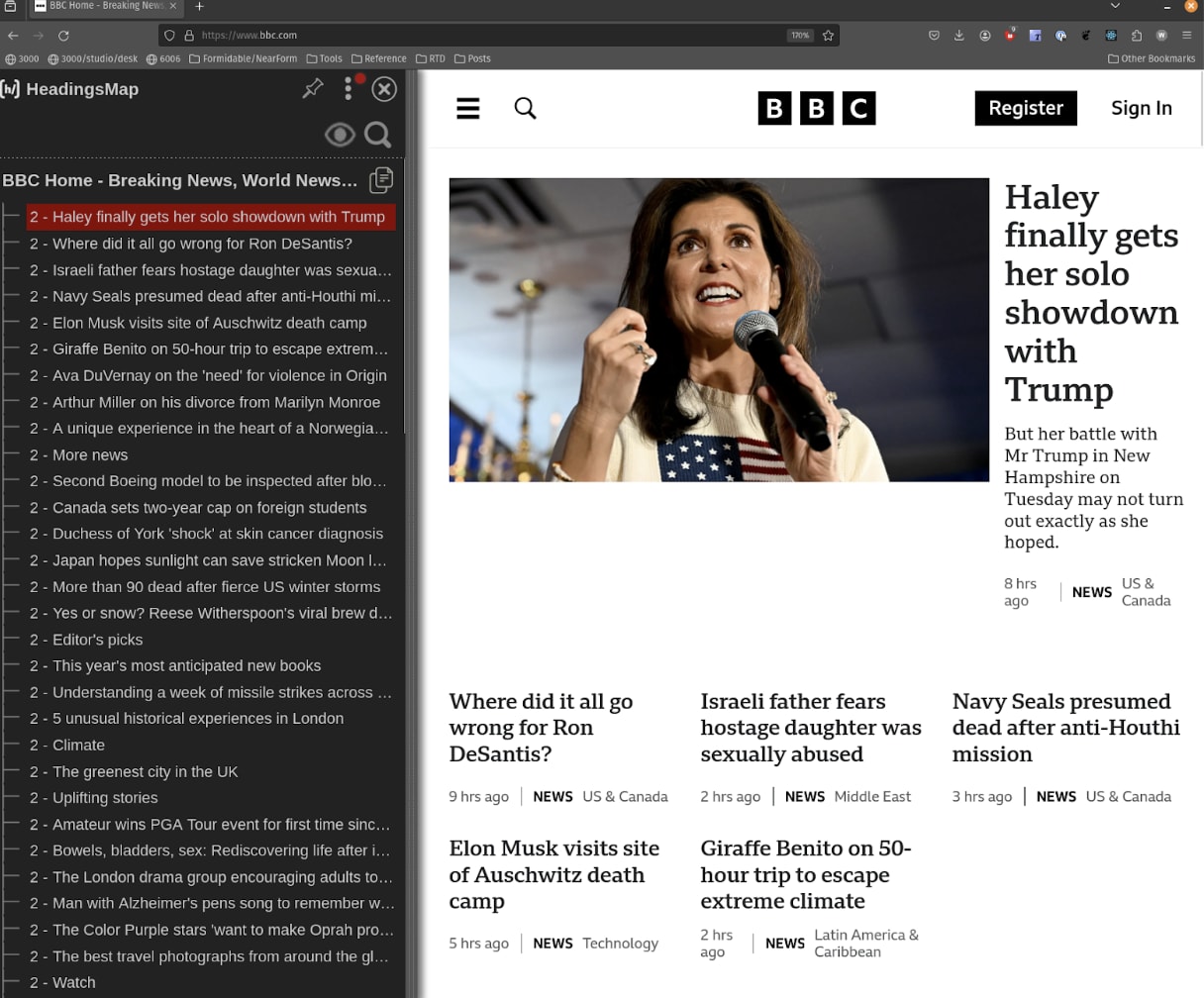Open the Reference bookmarks folder
1204x998 pixels.
(x=379, y=58)
